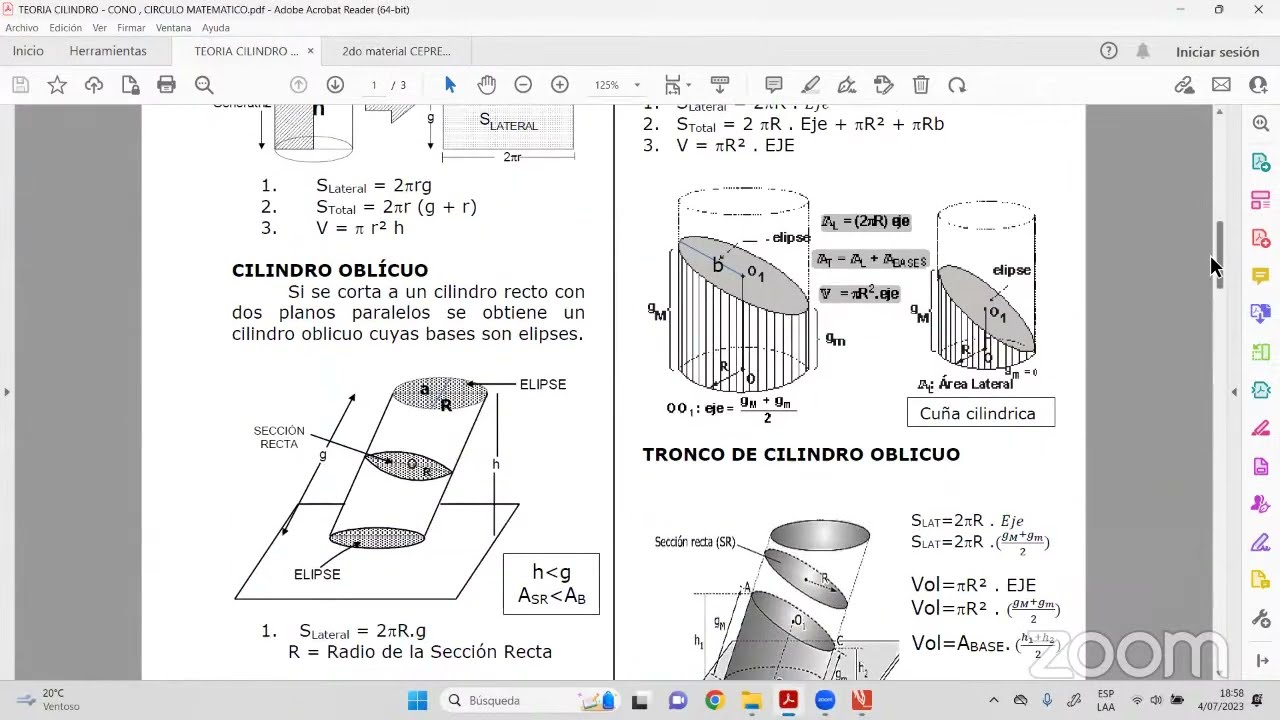Expand the left navigation pane
Image resolution: width=1280 pixels, height=720 pixels.
click(x=7, y=392)
